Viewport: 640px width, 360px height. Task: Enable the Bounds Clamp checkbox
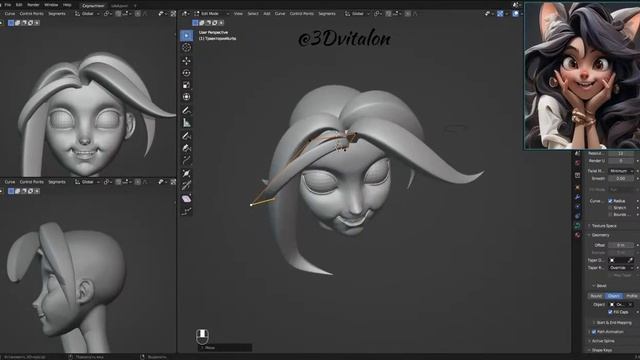pos(611,214)
